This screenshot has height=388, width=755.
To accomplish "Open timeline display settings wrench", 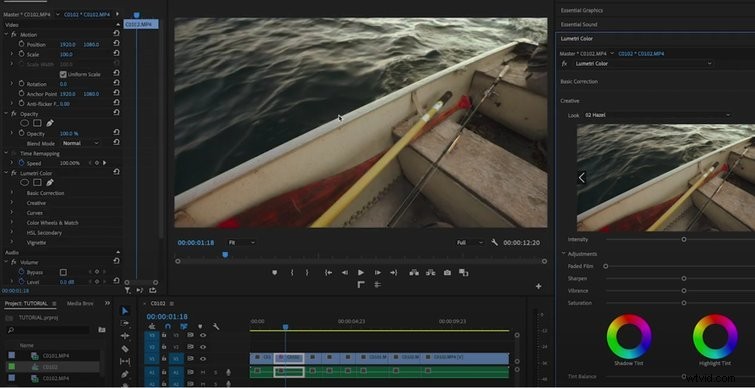I will (x=216, y=326).
